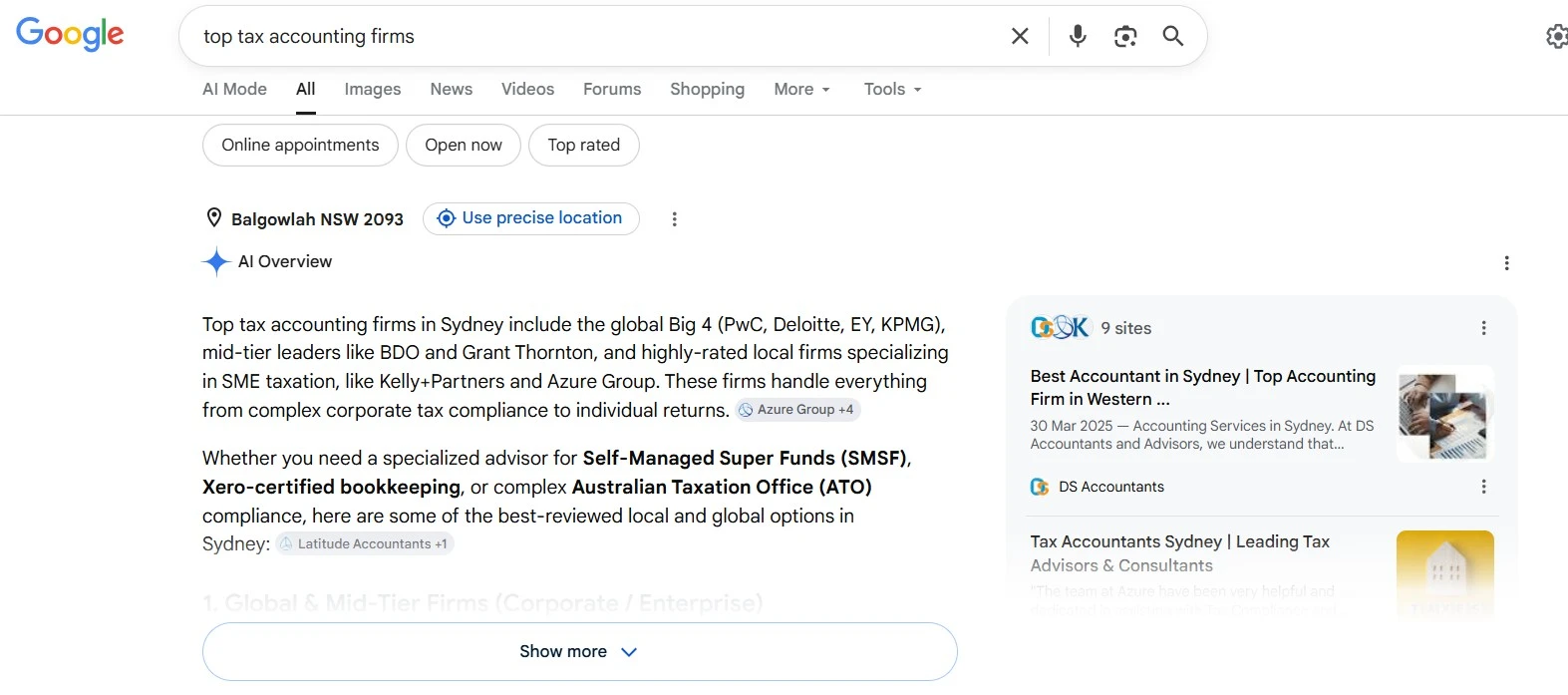Click the Use precise location button

tap(531, 218)
